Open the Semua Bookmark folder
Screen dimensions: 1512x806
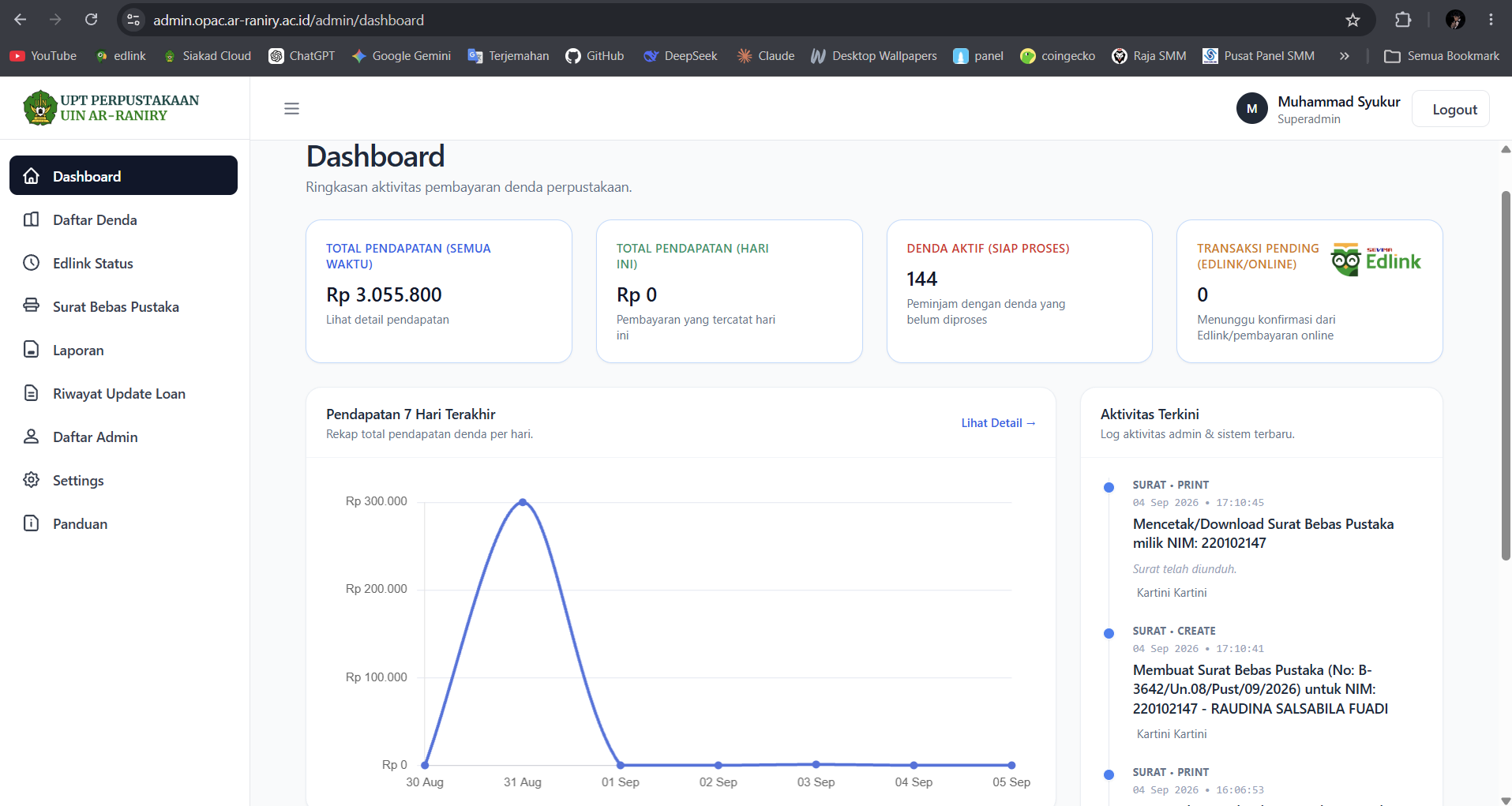(1442, 56)
